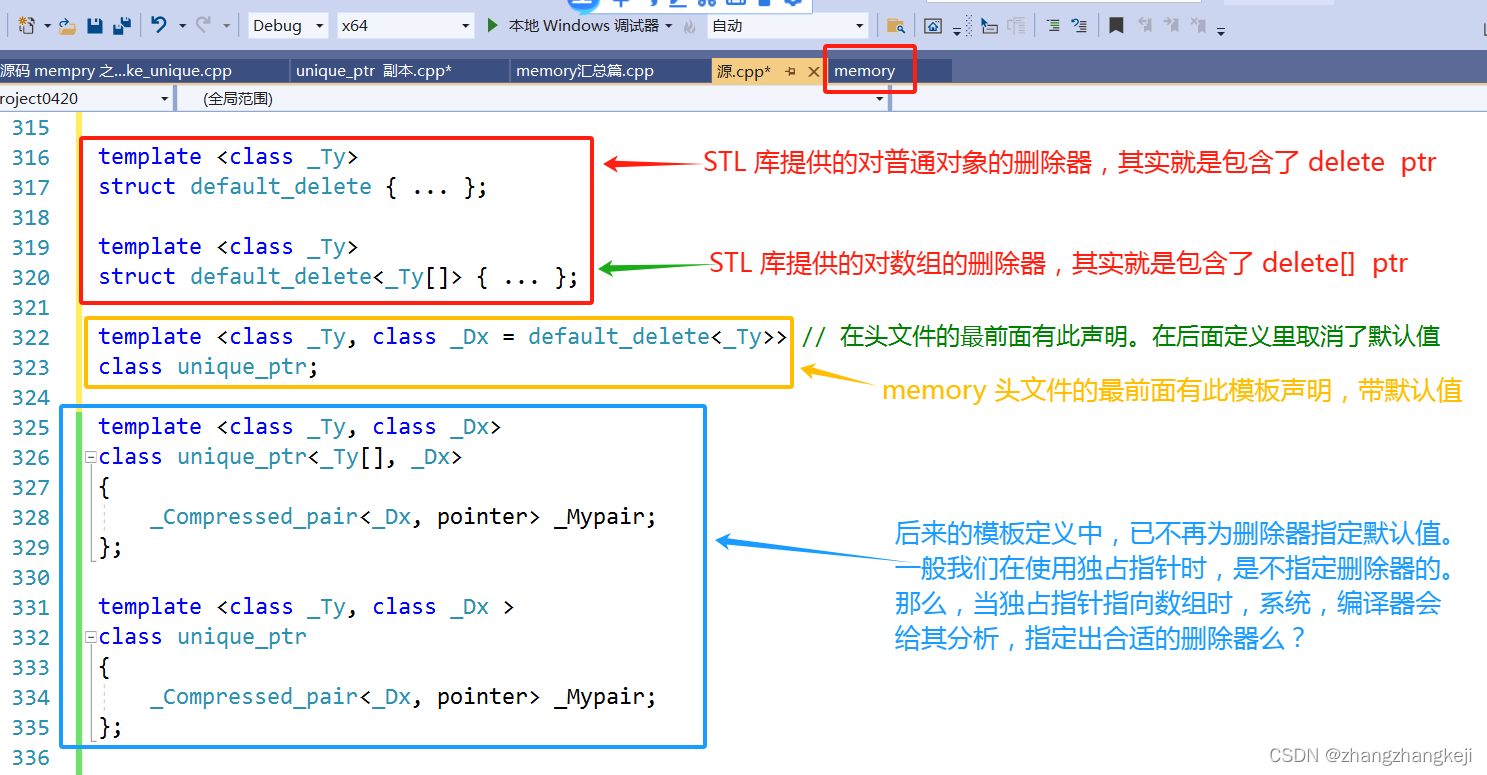Click the Save All icon
The width and height of the screenshot is (1487, 775).
[122, 26]
